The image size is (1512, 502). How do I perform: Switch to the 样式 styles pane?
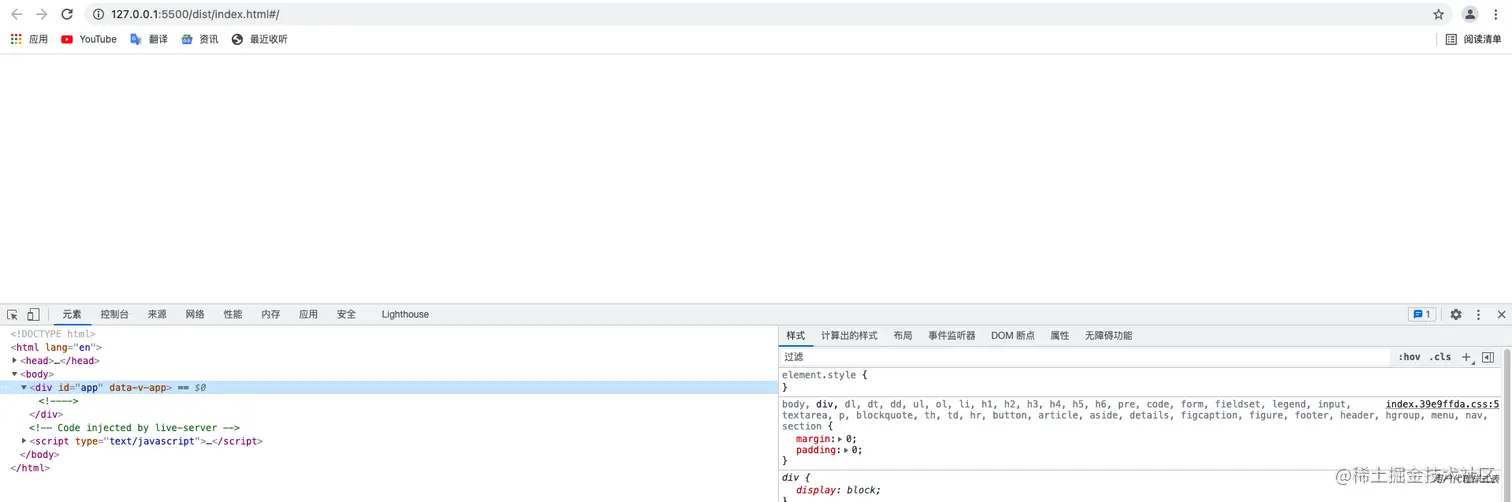[795, 336]
